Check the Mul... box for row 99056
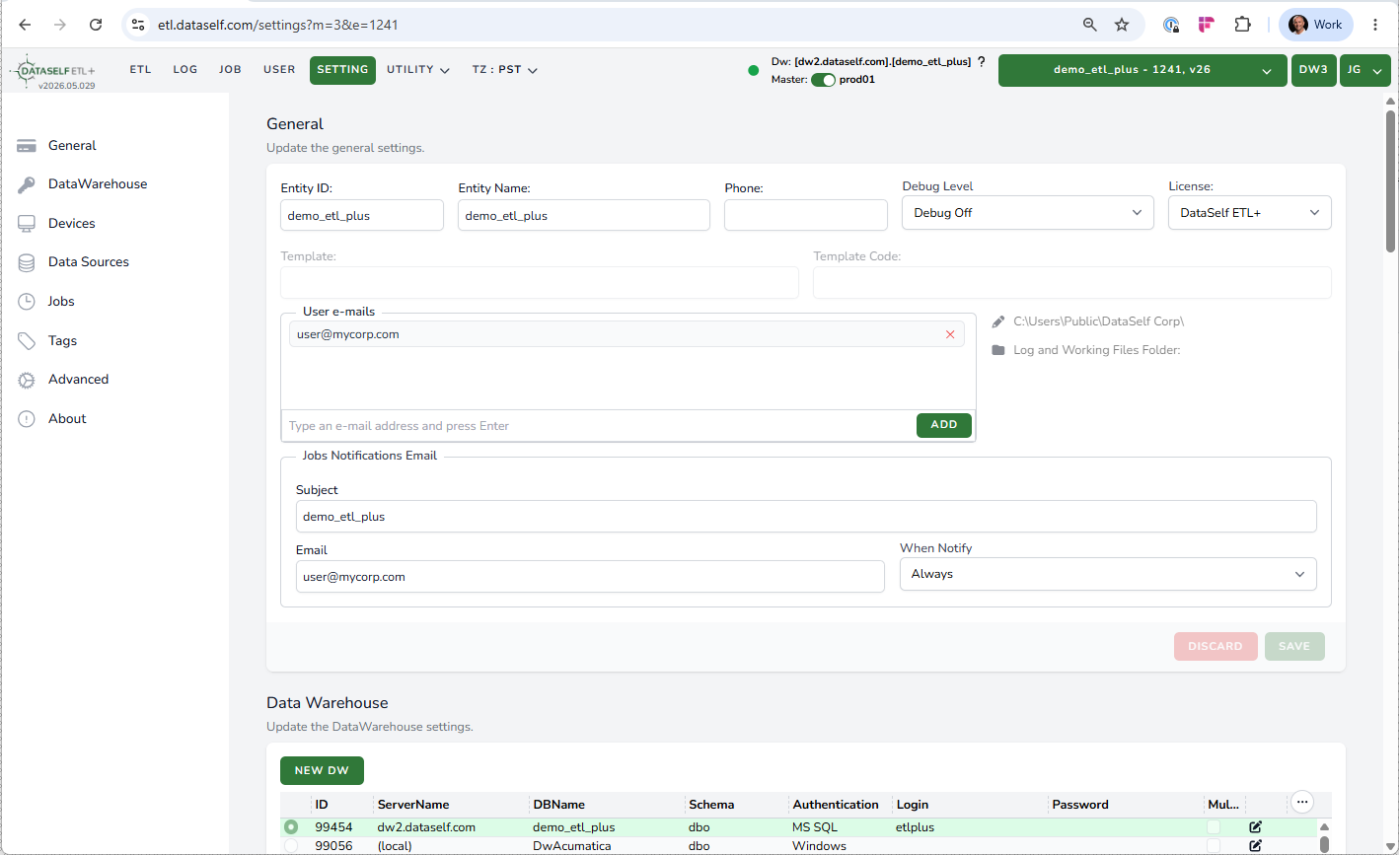The width and height of the screenshot is (1400, 855). [x=1214, y=846]
